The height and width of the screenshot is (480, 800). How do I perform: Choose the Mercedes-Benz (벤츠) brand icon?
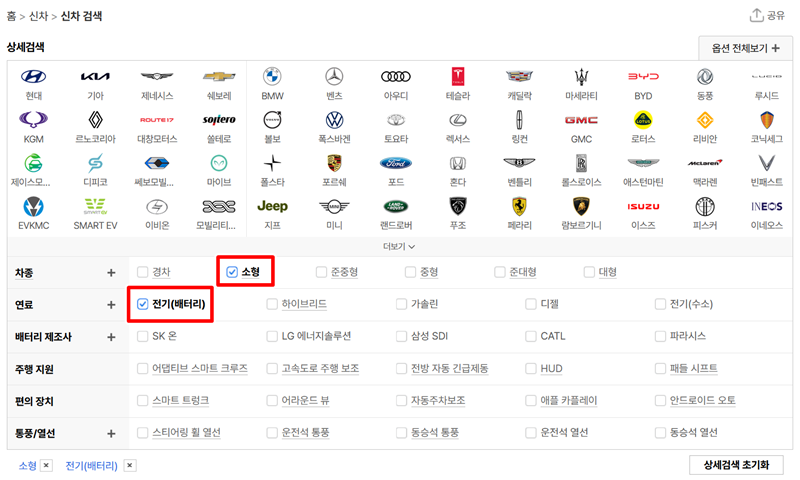point(334,77)
